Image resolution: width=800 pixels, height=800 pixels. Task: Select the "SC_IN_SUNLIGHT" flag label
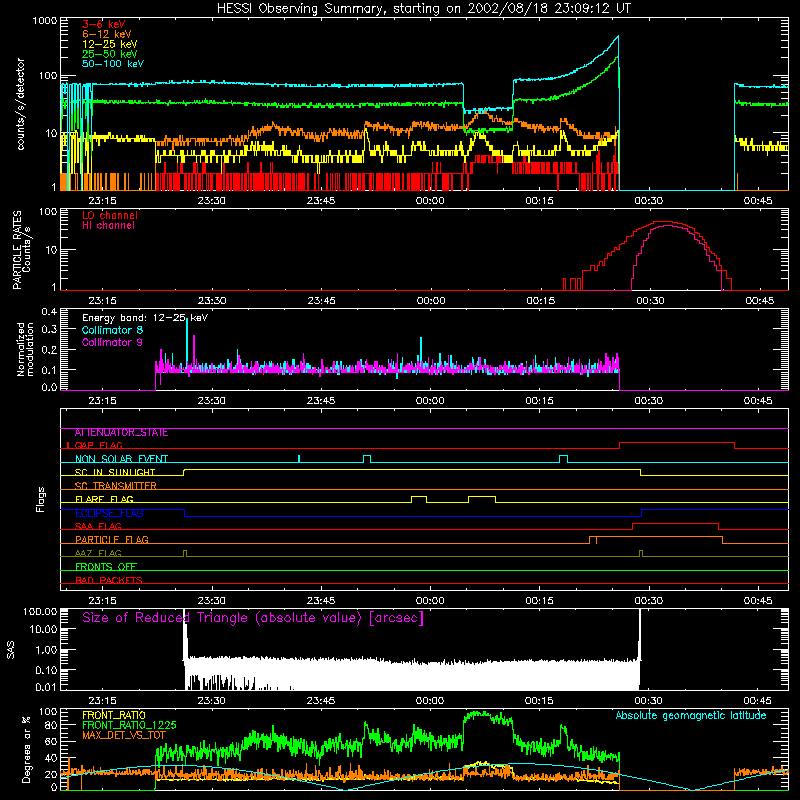pyautogui.click(x=115, y=472)
